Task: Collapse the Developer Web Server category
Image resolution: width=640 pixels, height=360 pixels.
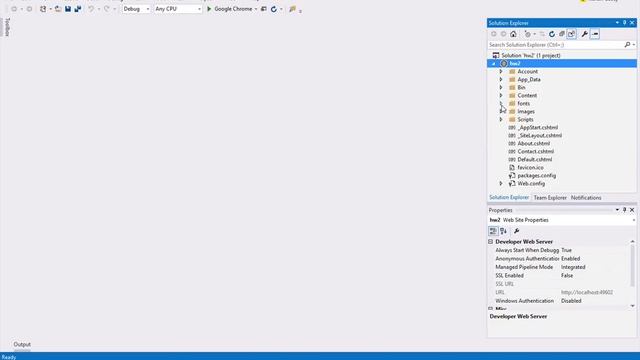Action: [x=491, y=242]
